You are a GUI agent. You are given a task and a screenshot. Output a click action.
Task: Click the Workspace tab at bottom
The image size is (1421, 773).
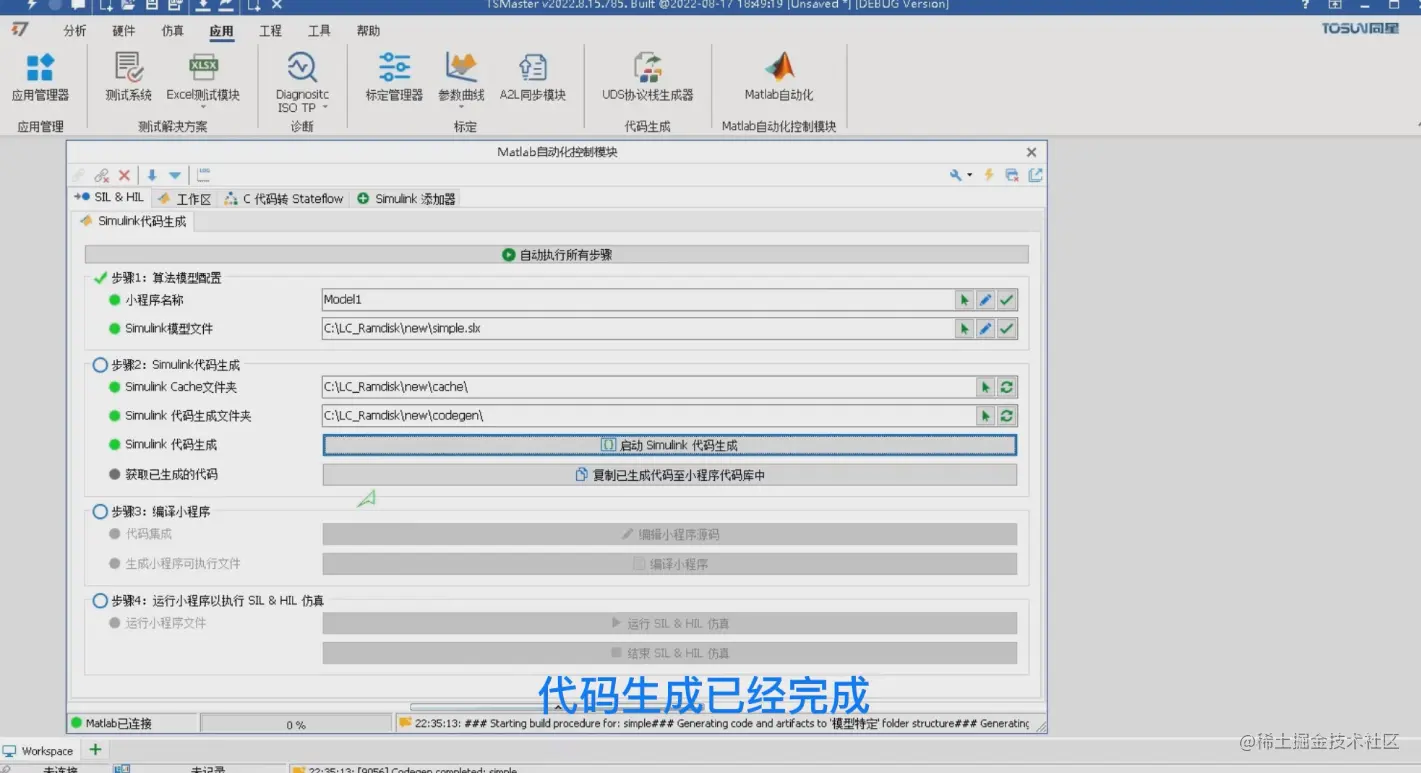[x=38, y=750]
